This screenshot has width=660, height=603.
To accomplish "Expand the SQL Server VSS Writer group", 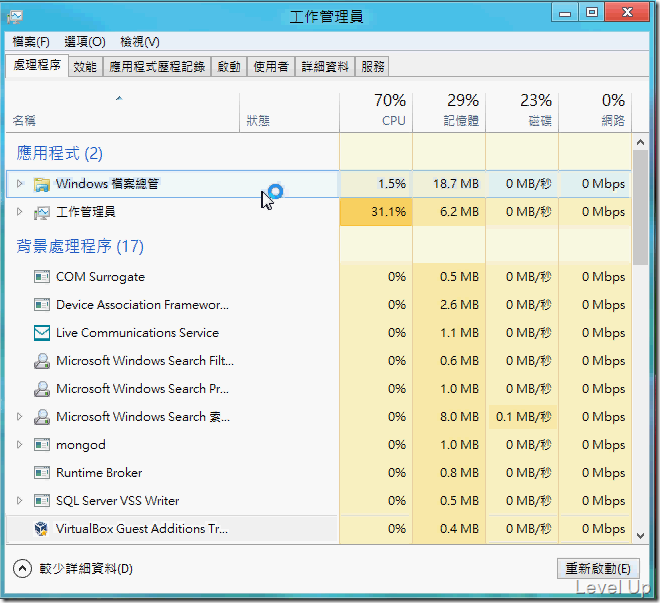I will pyautogui.click(x=19, y=500).
